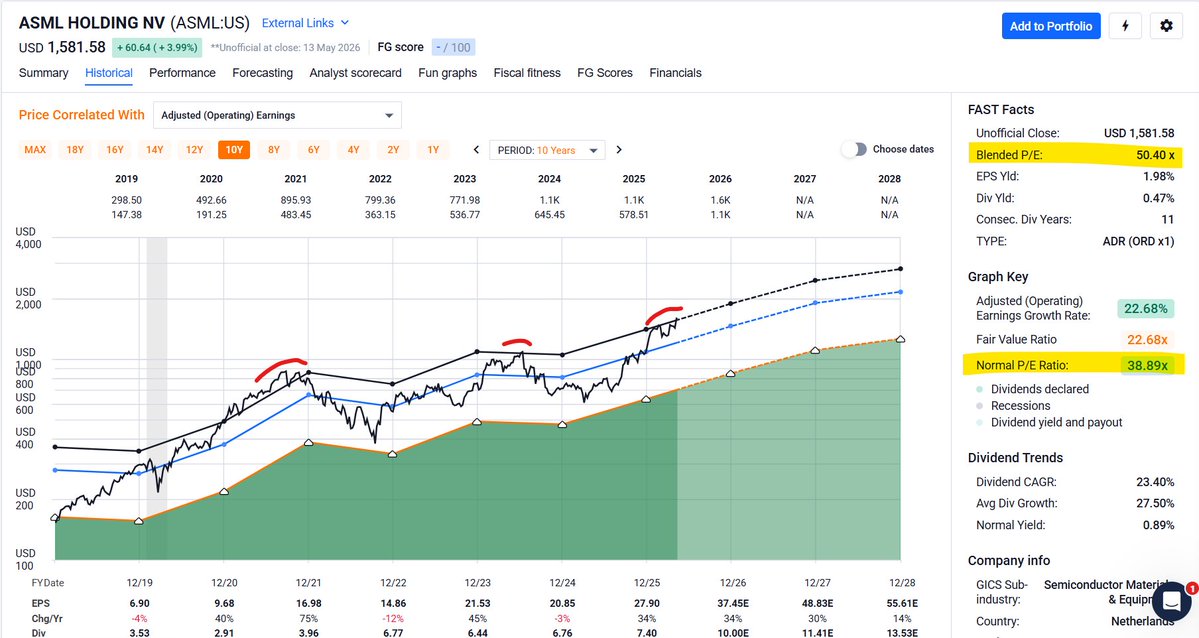Switch to the Fiscal fitness tab
The width and height of the screenshot is (1199, 638).
coord(527,73)
